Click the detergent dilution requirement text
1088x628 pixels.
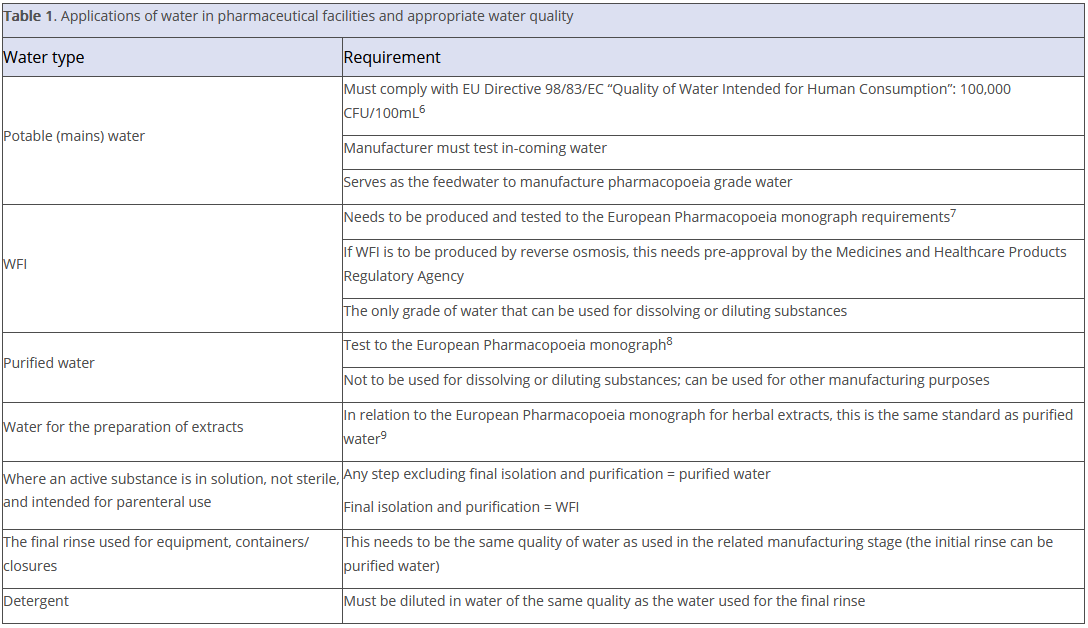(x=604, y=601)
